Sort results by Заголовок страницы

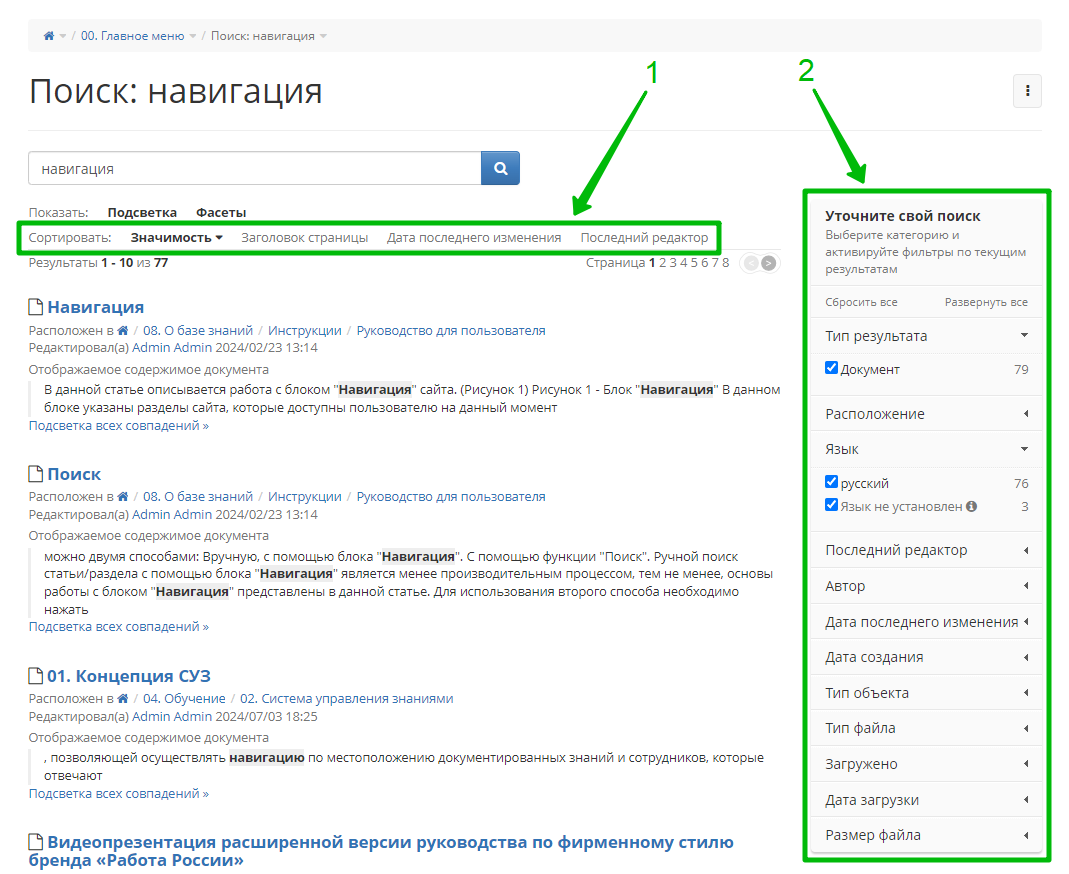pos(304,238)
